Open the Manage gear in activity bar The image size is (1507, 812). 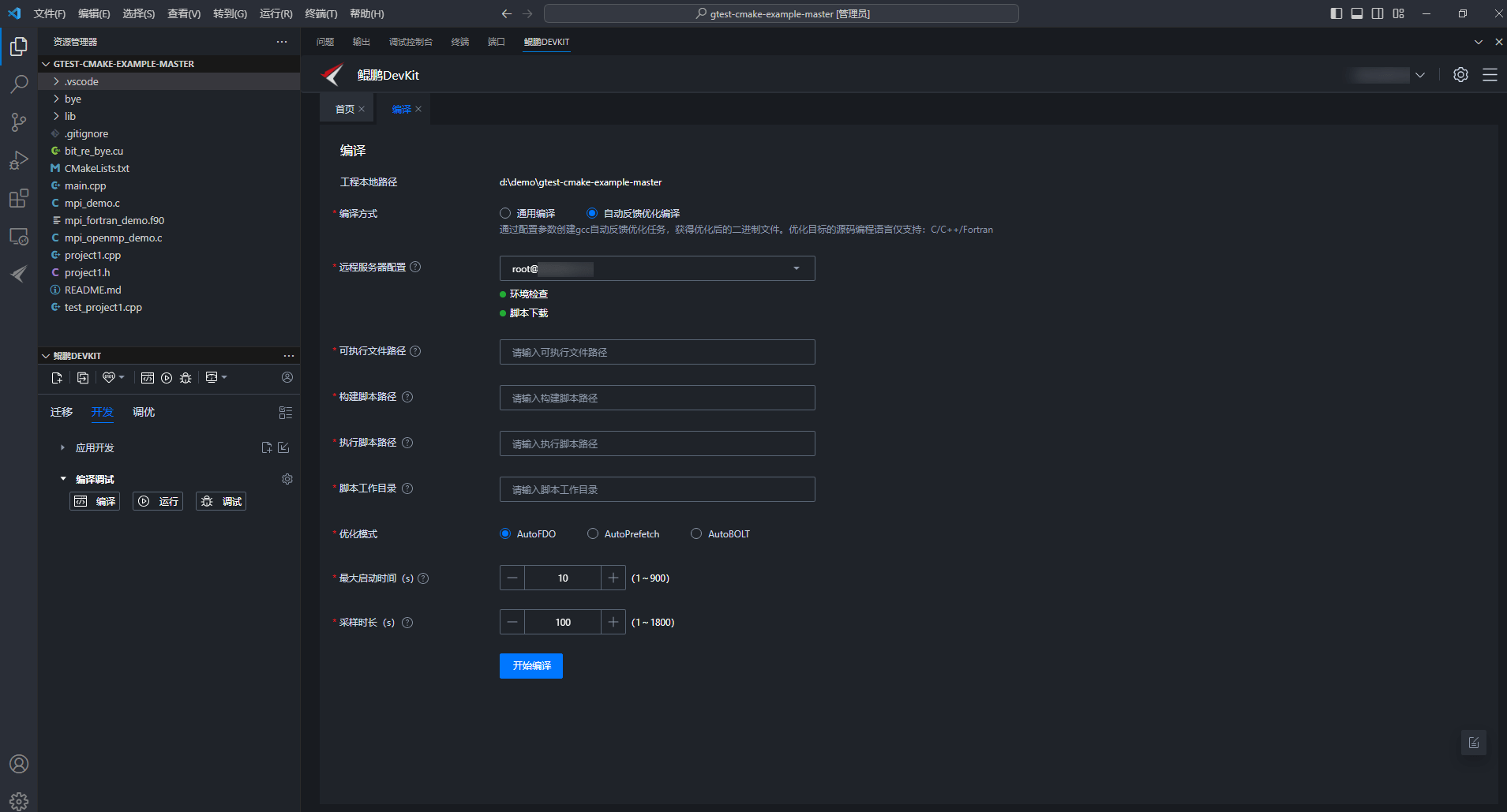point(19,801)
